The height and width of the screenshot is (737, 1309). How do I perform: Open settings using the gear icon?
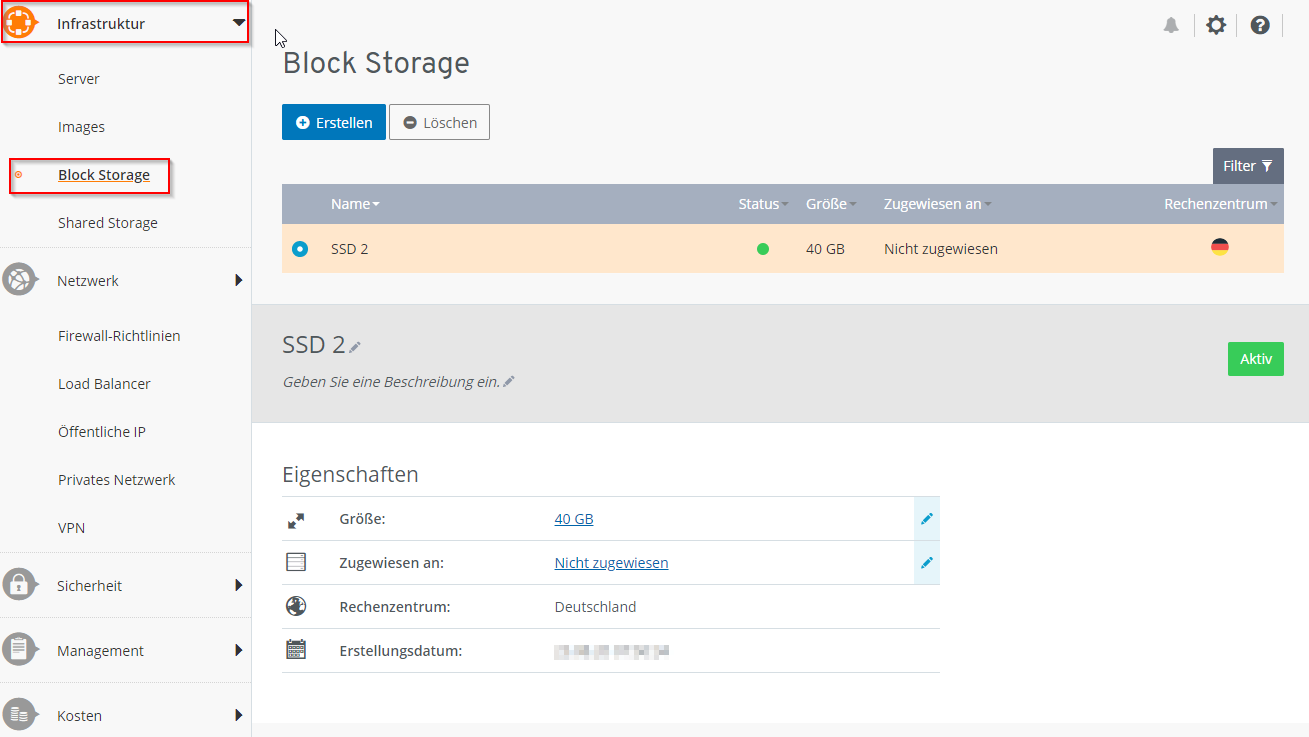pos(1215,24)
